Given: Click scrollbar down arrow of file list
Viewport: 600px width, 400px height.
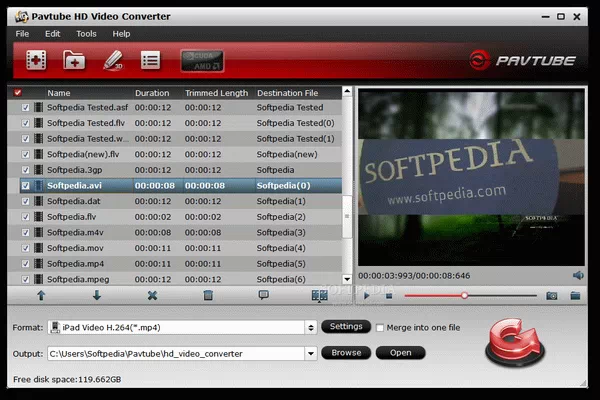Looking at the screenshot, I should point(347,279).
